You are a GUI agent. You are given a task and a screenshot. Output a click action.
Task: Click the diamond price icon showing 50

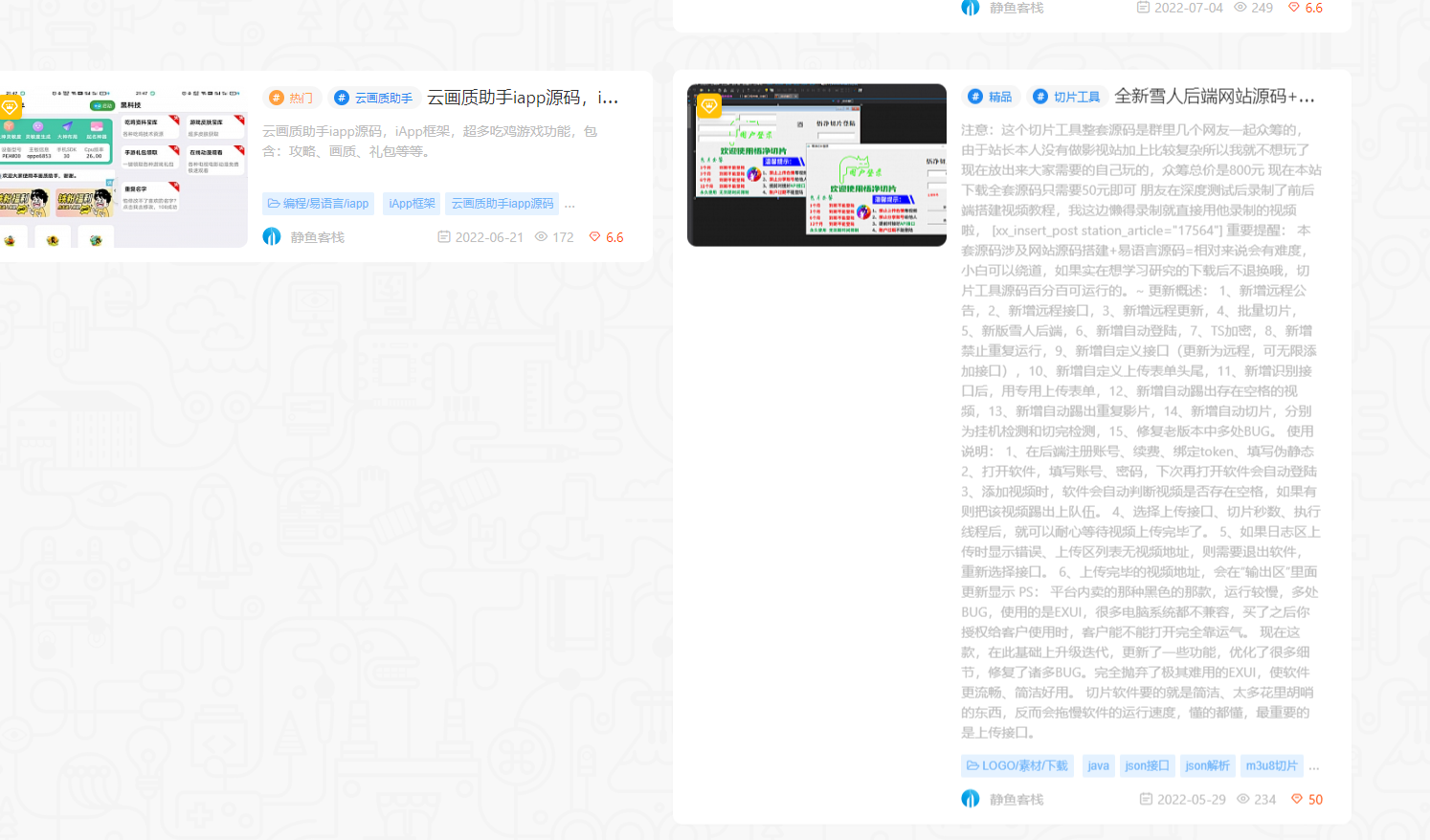(x=1295, y=799)
